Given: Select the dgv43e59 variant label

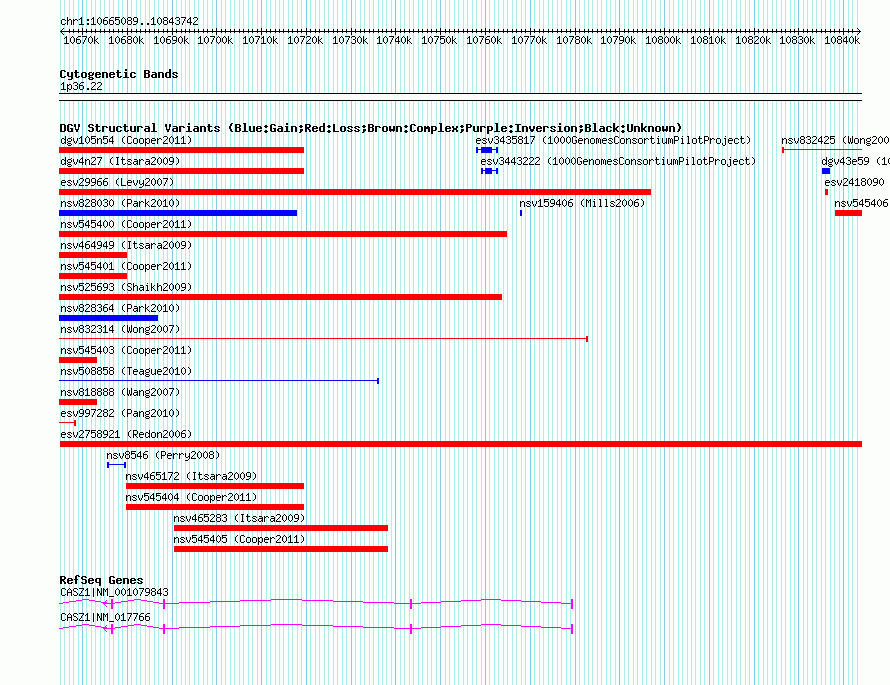Looking at the screenshot, I should pyautogui.click(x=855, y=161).
